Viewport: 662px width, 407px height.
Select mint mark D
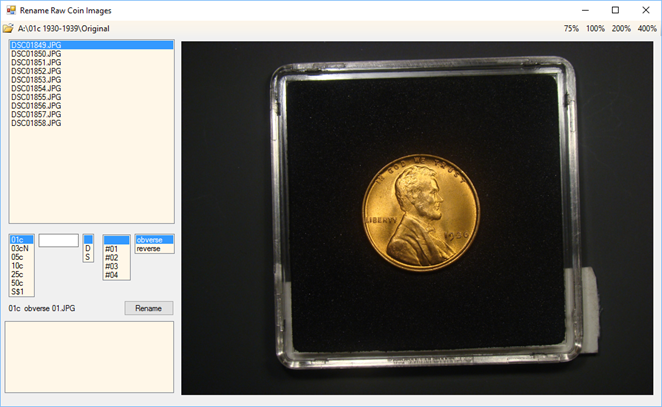(x=87, y=248)
